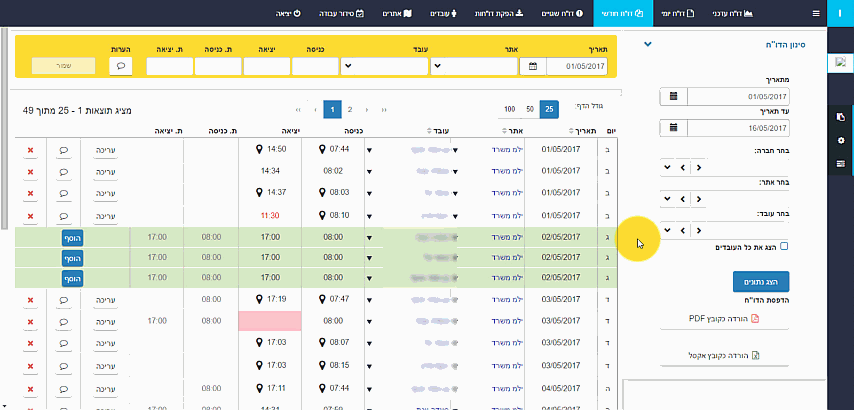Delete the row with exit 14:34

[30, 172]
